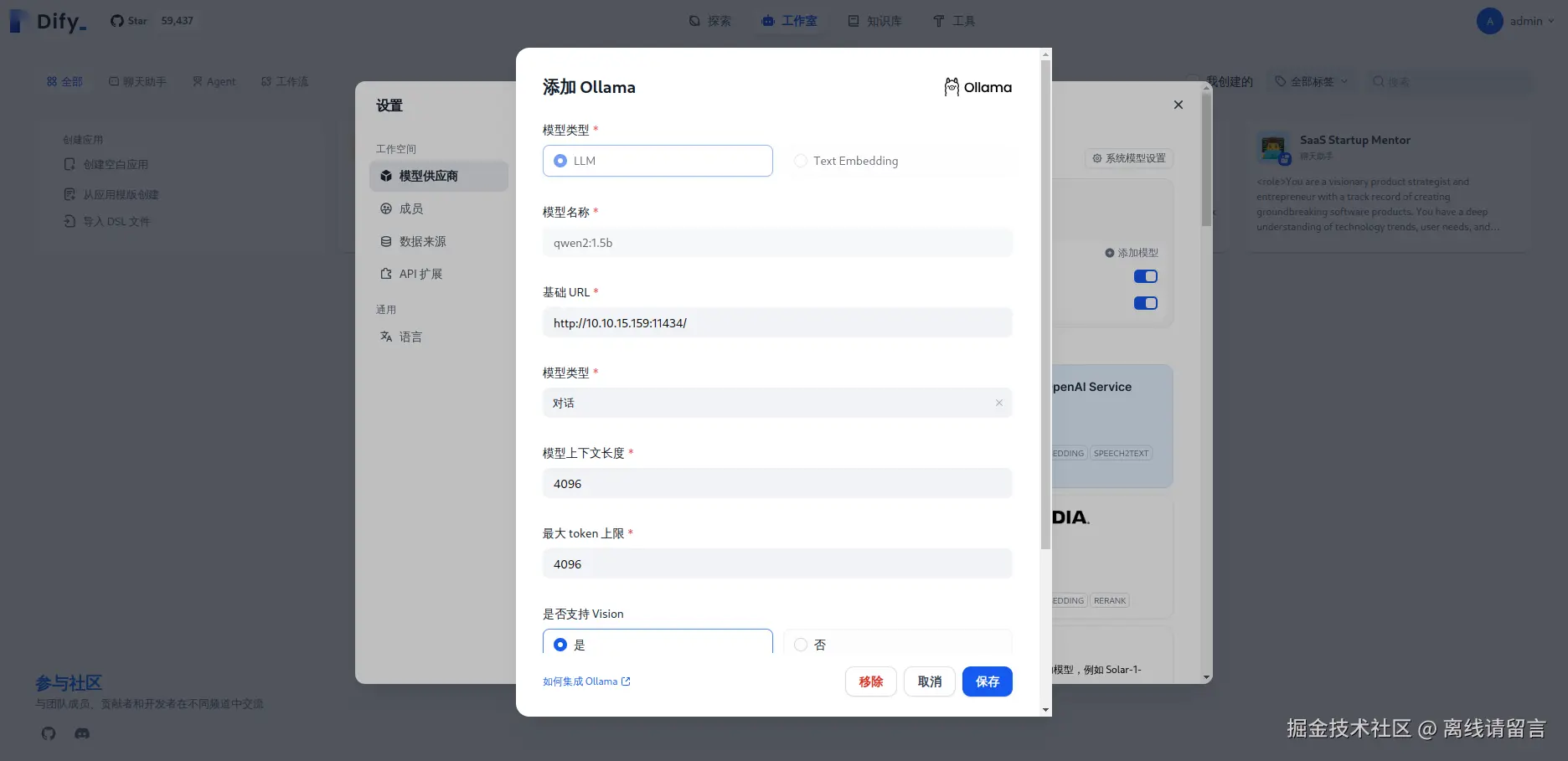The image size is (1568, 761).
Task: Click the dialog scrollbar down arrow
Action: [x=1045, y=710]
